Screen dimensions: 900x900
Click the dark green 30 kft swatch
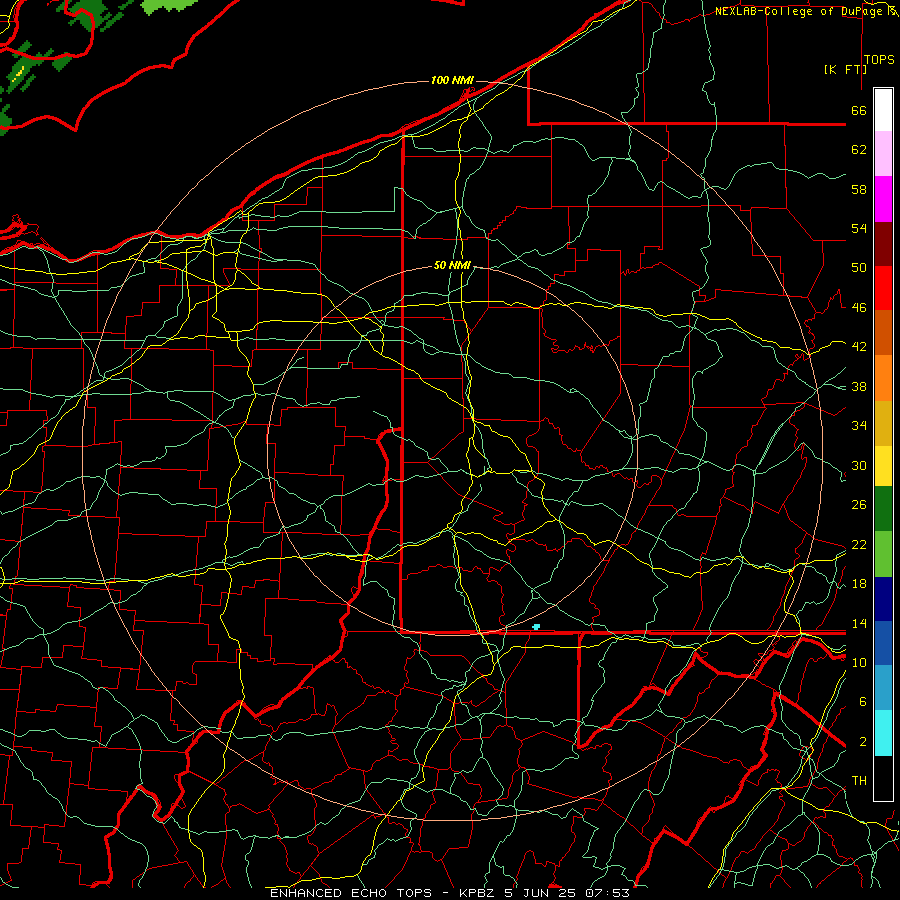click(883, 509)
